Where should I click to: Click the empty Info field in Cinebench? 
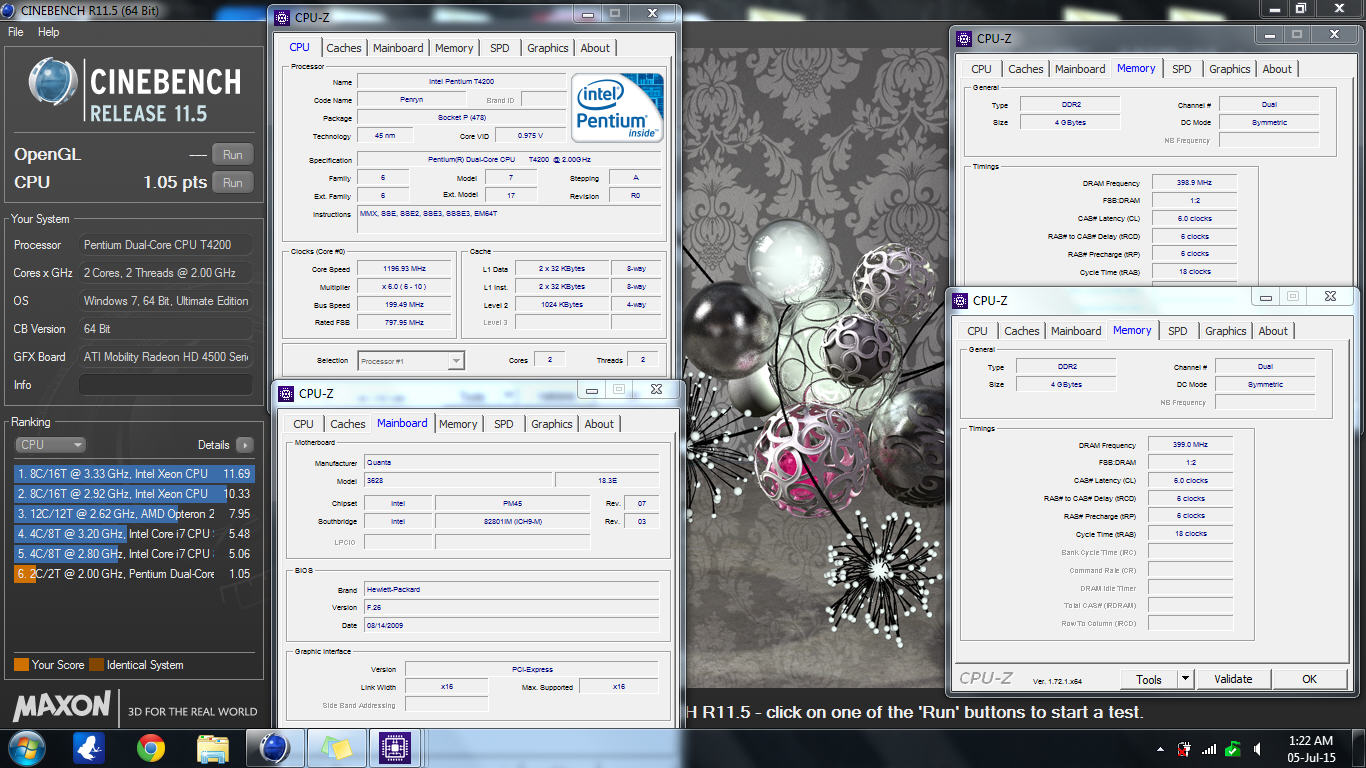[x=166, y=385]
